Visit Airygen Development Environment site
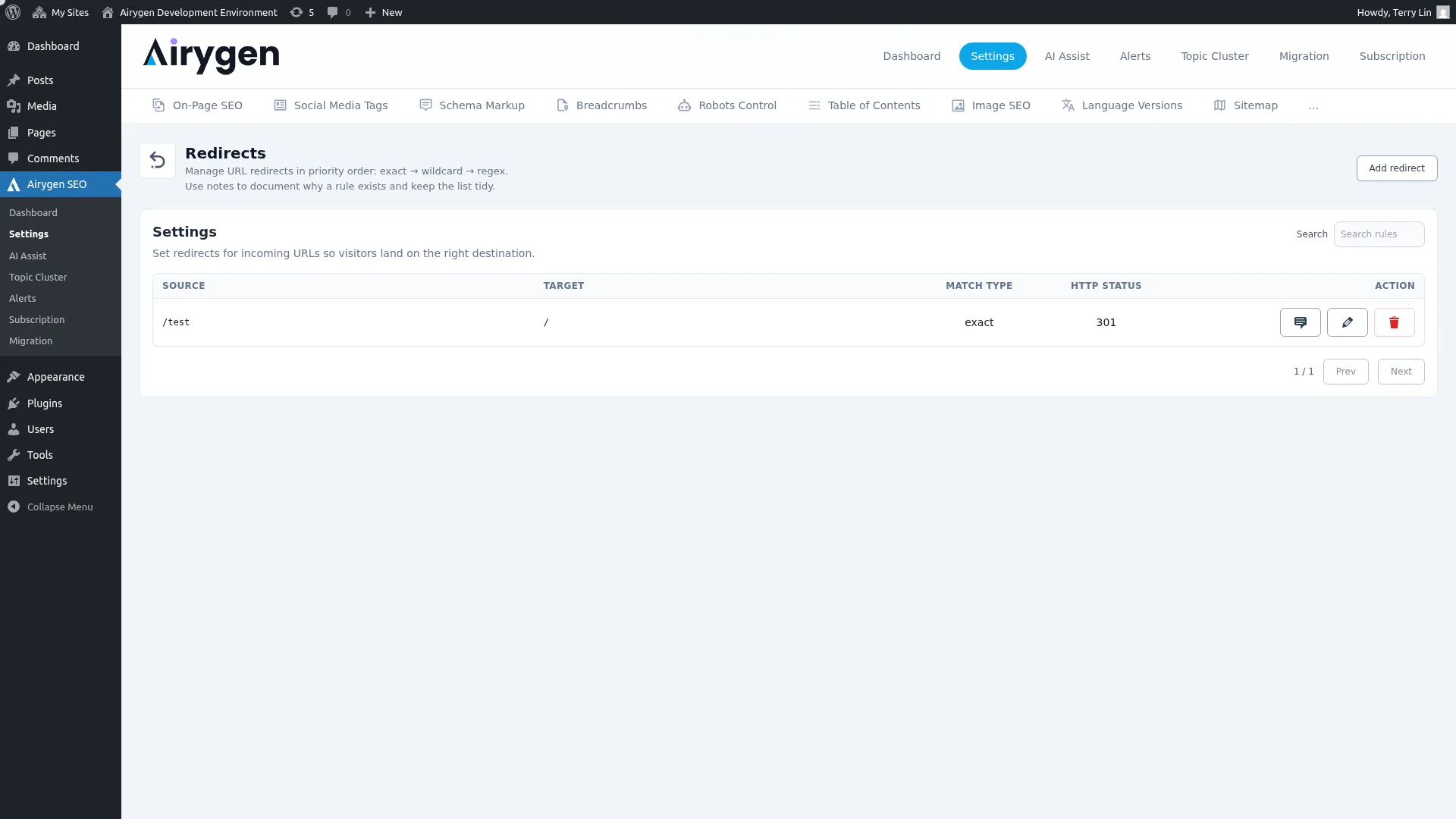1456x819 pixels. pos(190,12)
